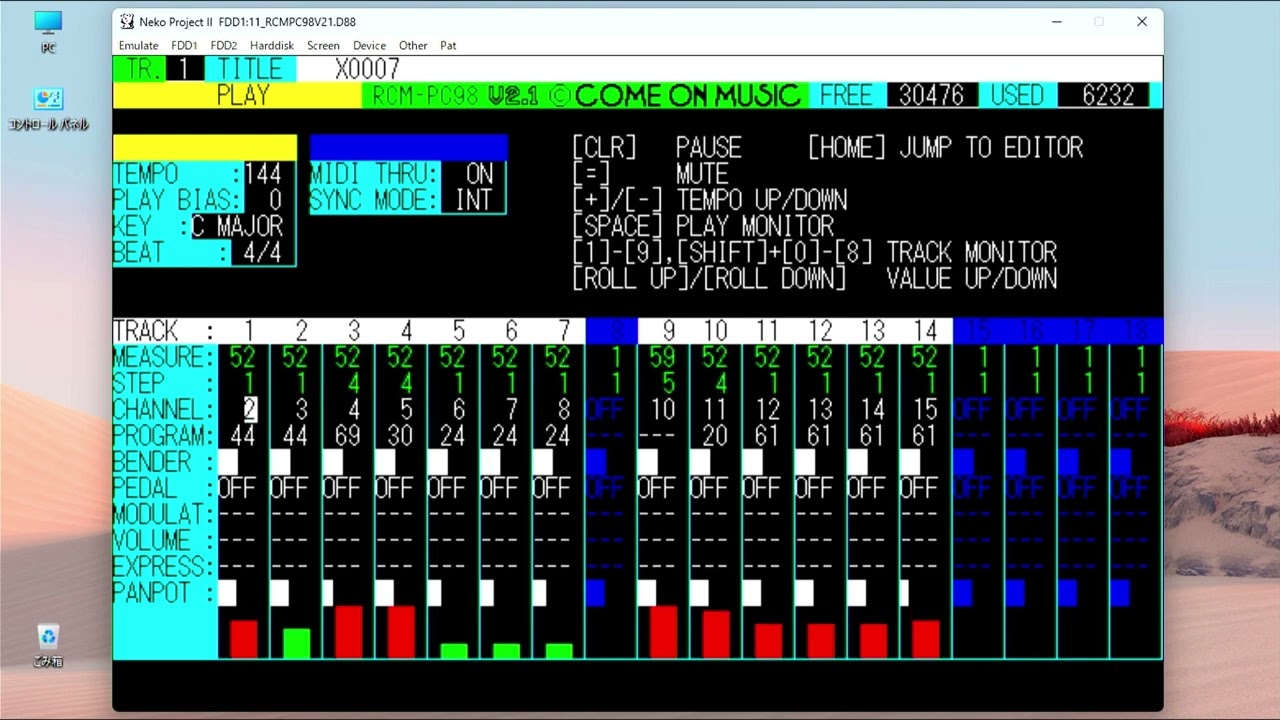Click measure value 59 of track 9
Viewport: 1280px width, 720px height.
[662, 357]
